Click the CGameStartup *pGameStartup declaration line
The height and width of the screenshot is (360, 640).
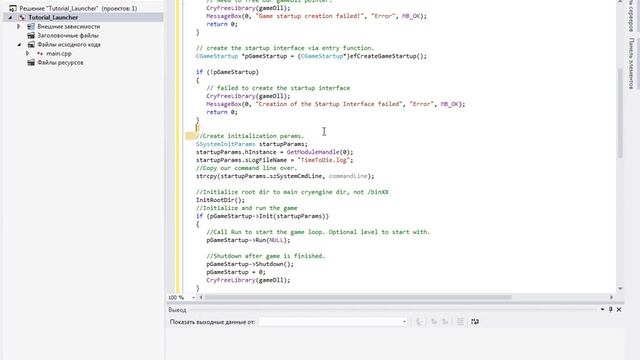click(x=311, y=56)
